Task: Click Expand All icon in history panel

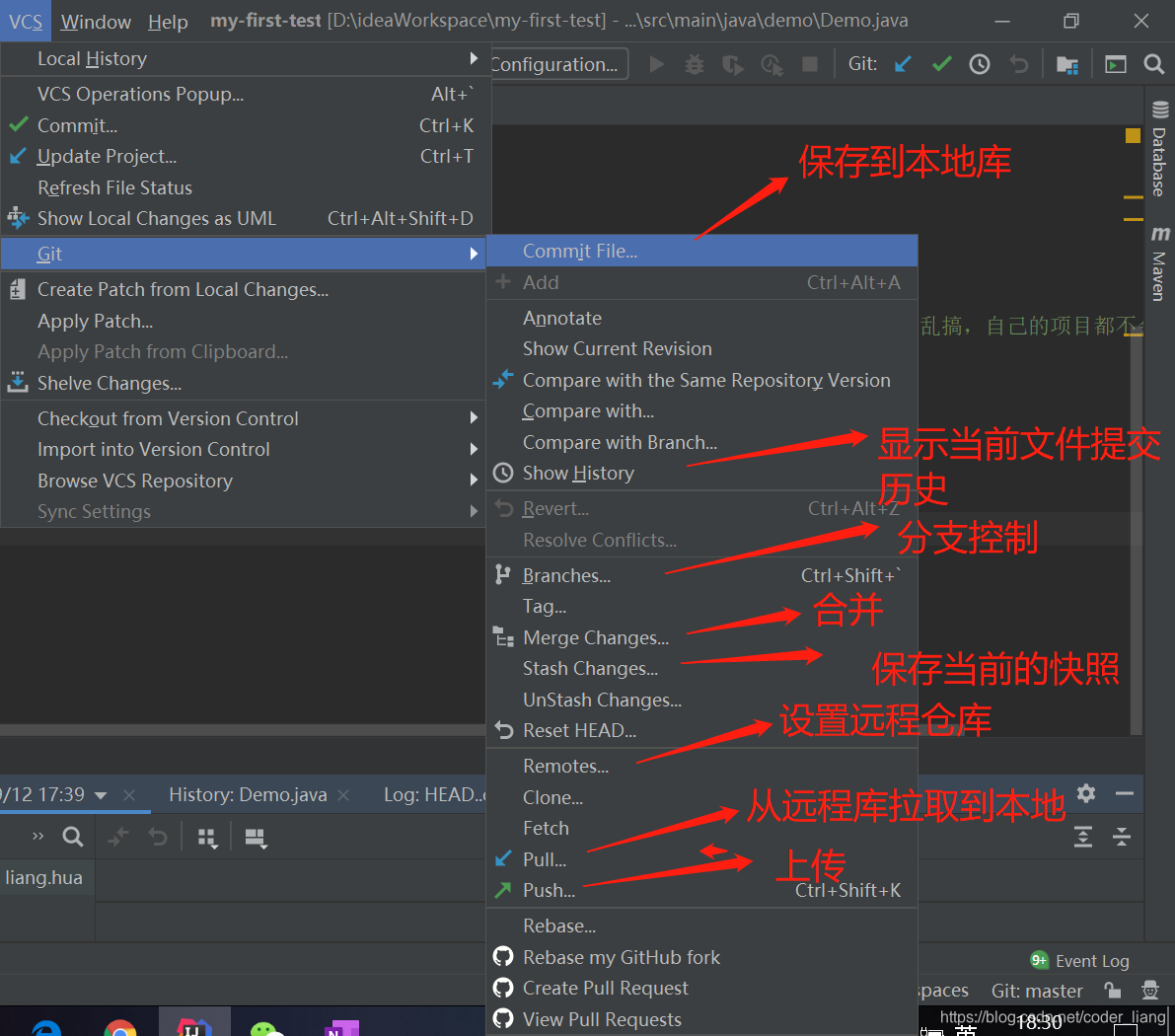Action: (x=1083, y=836)
